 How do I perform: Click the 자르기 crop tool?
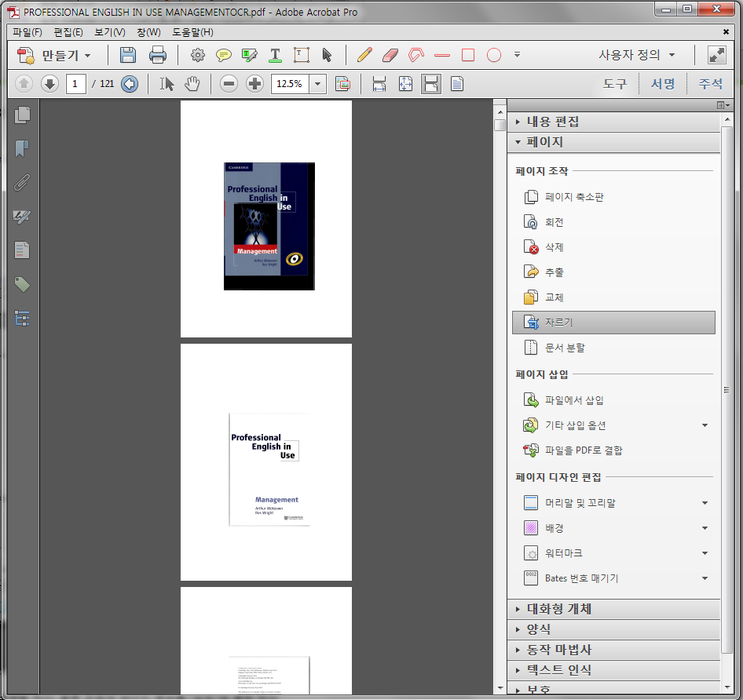click(x=614, y=322)
